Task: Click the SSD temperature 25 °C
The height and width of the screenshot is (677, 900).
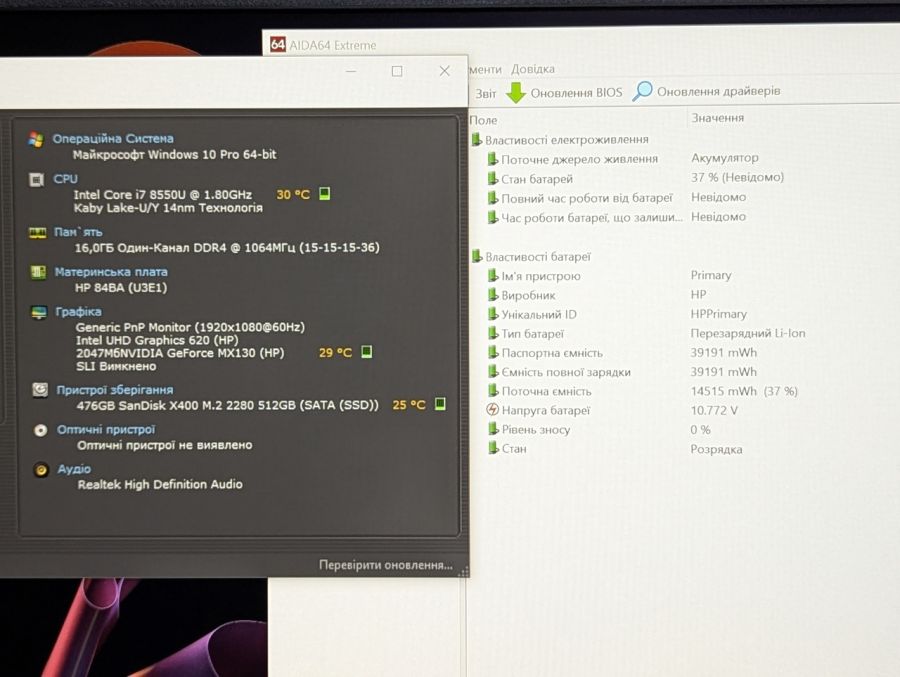Action: [409, 405]
